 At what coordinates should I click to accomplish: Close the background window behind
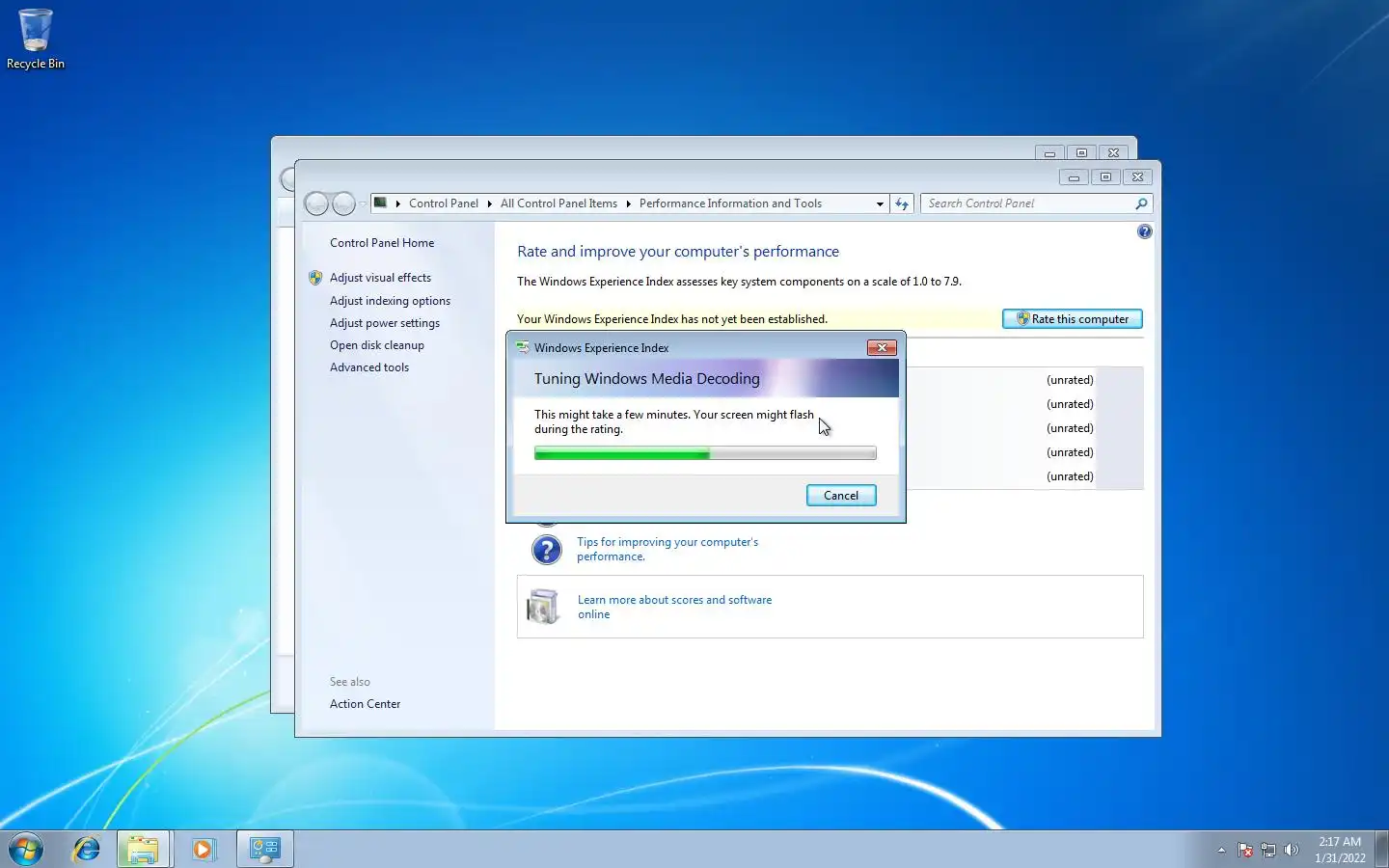1113,153
